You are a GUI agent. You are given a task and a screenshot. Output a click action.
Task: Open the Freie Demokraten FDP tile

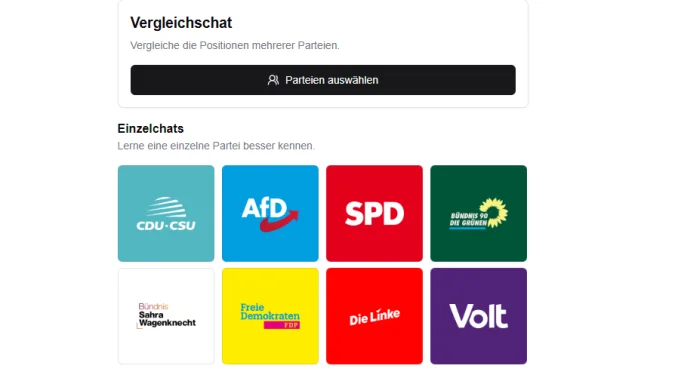[270, 316]
